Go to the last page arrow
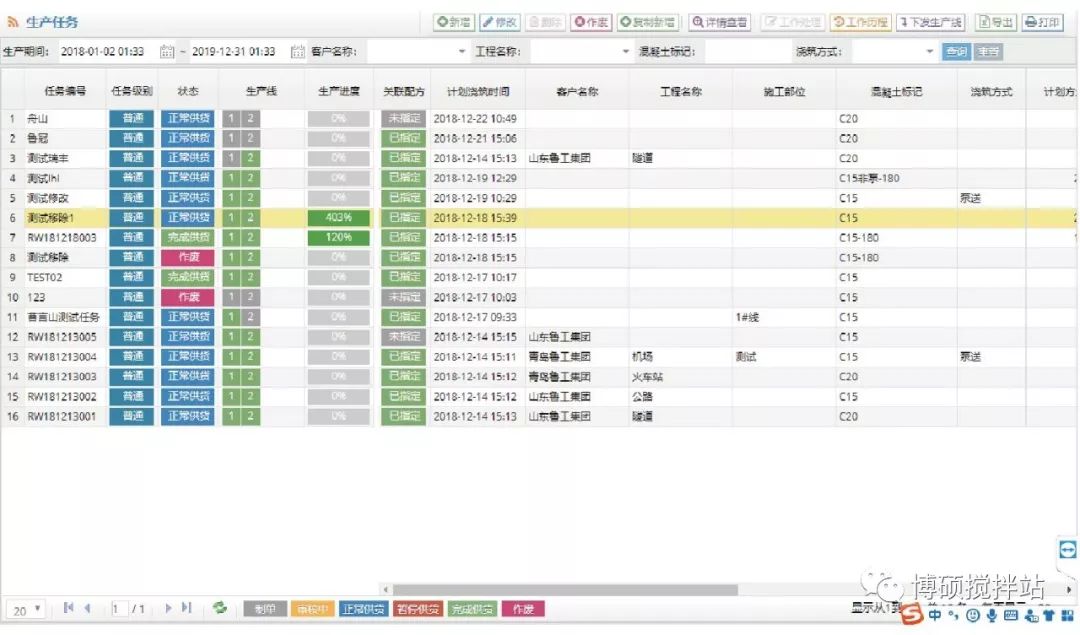Viewport: 1080px width, 635px height. click(186, 608)
